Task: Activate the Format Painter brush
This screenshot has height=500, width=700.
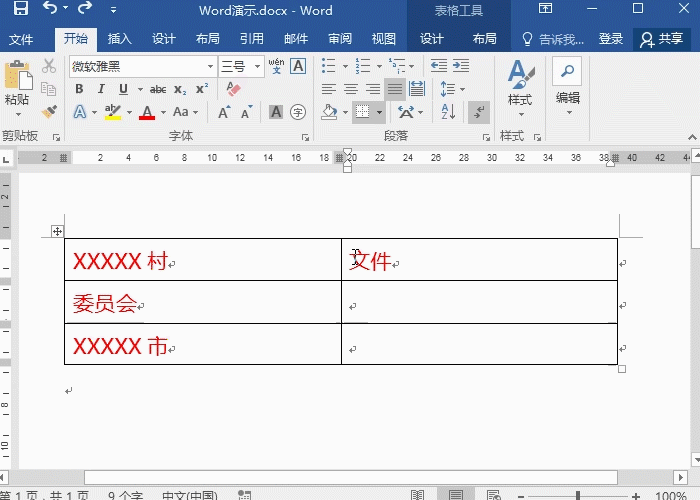Action: point(49,111)
